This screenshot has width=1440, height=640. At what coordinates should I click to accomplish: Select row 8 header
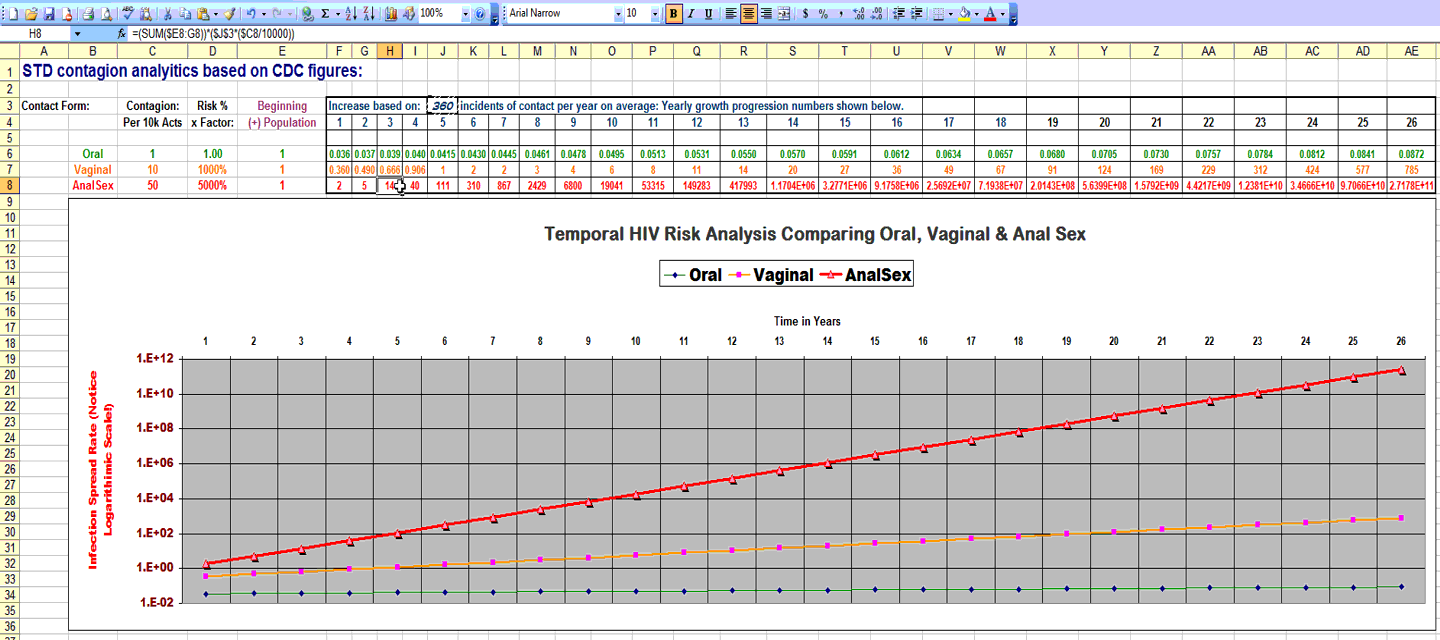9,185
